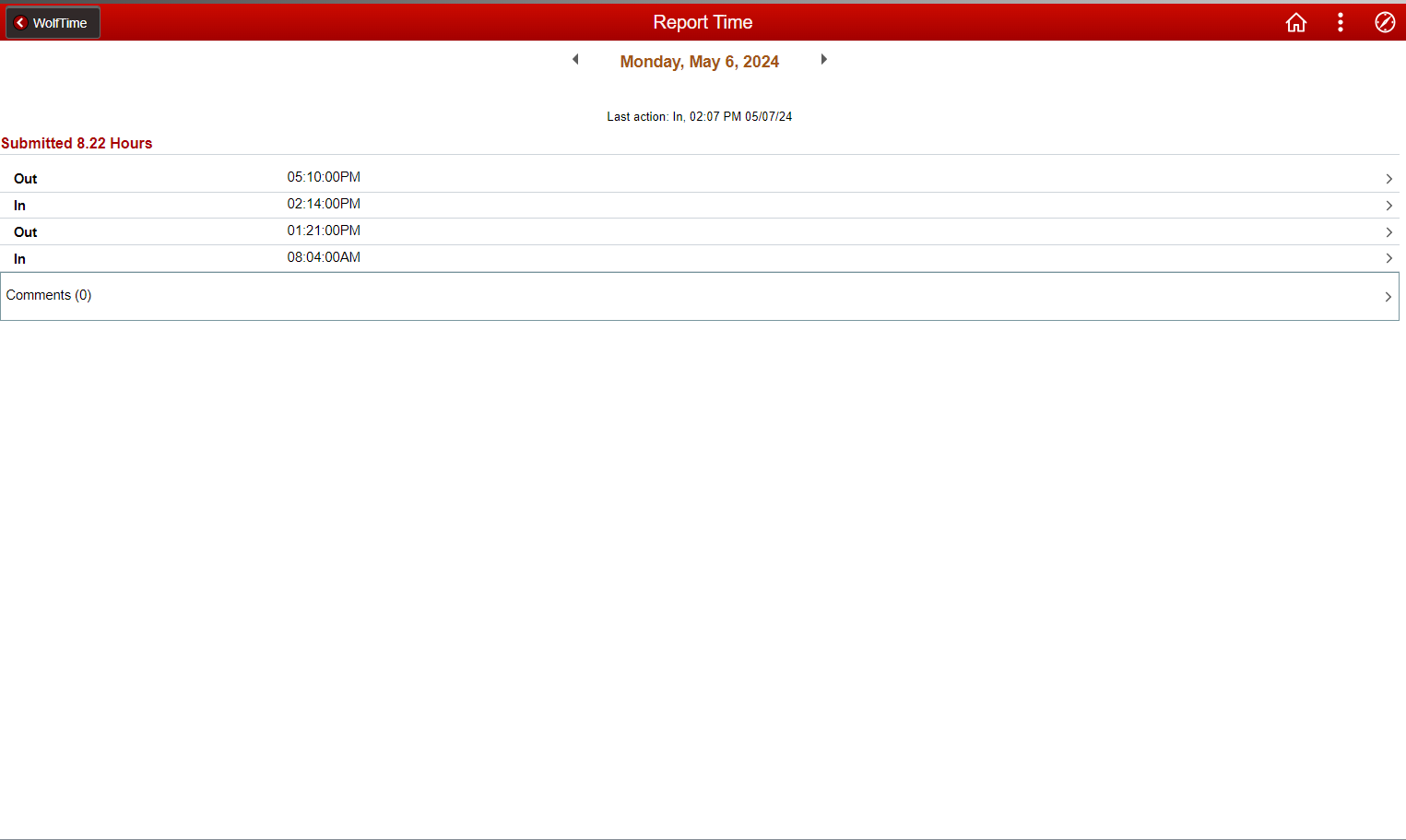Open Comments chevron arrow
The image size is (1406, 840).
(1388, 297)
